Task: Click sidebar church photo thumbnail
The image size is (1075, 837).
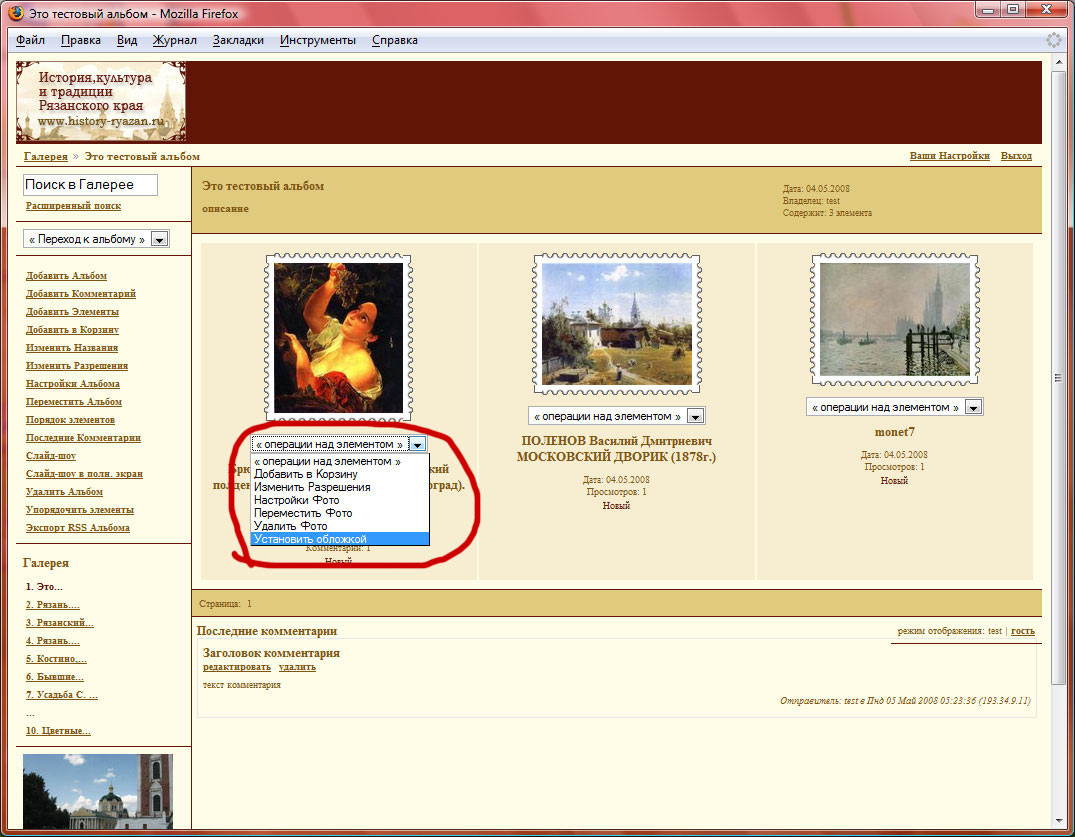Action: [98, 792]
